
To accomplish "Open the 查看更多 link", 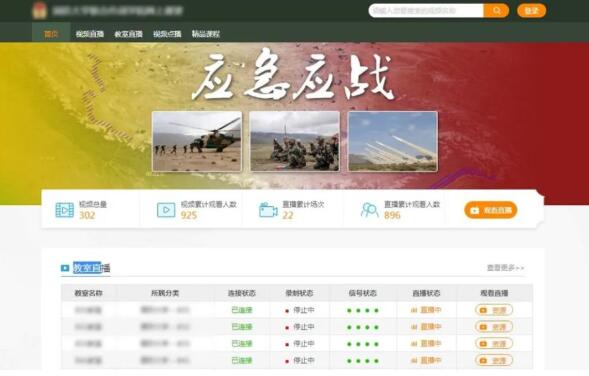I will point(505,268).
